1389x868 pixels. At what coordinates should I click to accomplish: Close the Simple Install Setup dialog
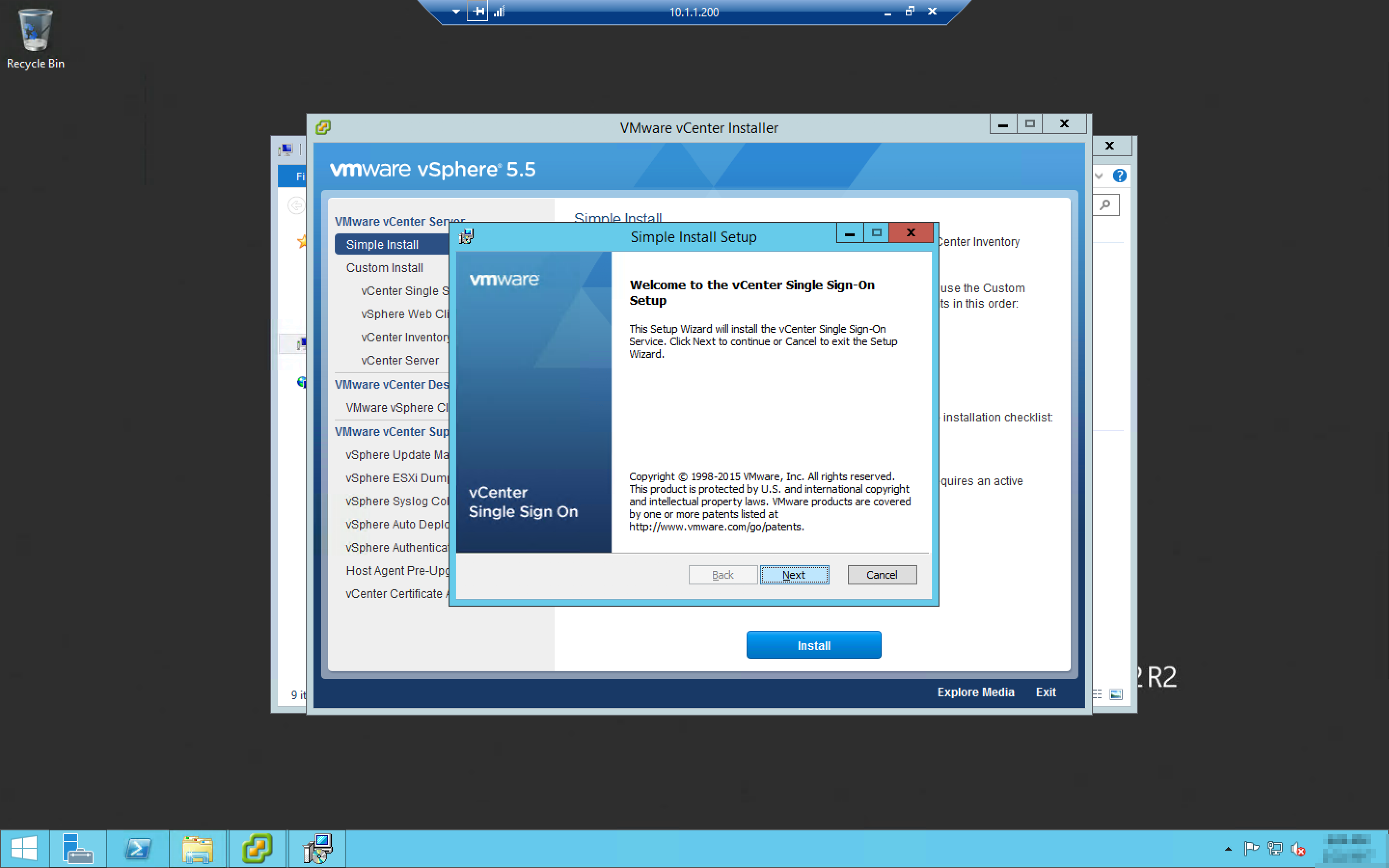[x=911, y=233]
